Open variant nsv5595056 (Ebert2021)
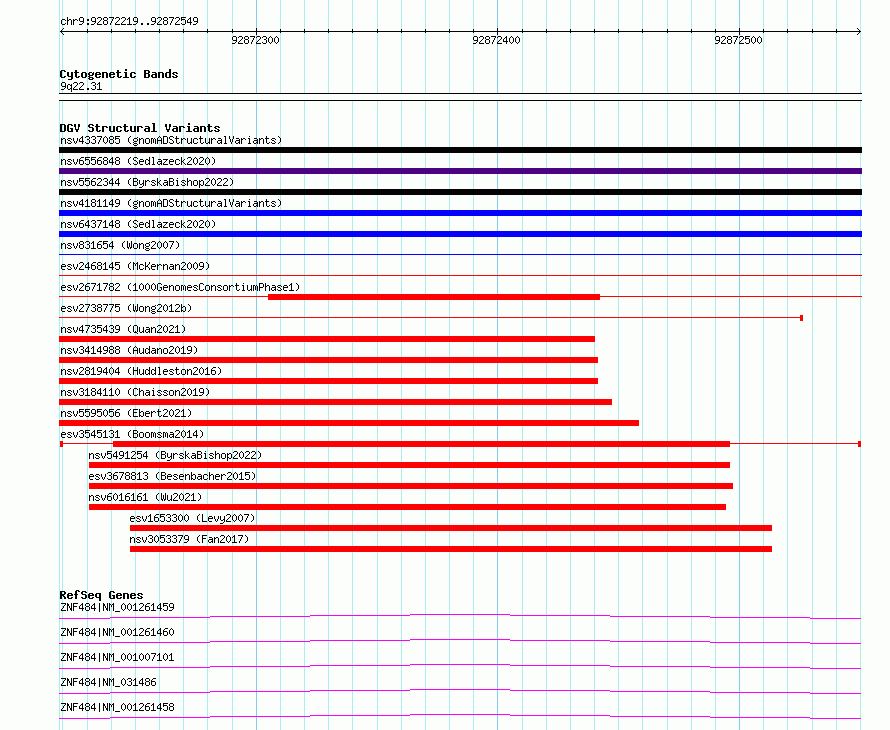Image resolution: width=890 pixels, height=730 pixels. (x=126, y=413)
